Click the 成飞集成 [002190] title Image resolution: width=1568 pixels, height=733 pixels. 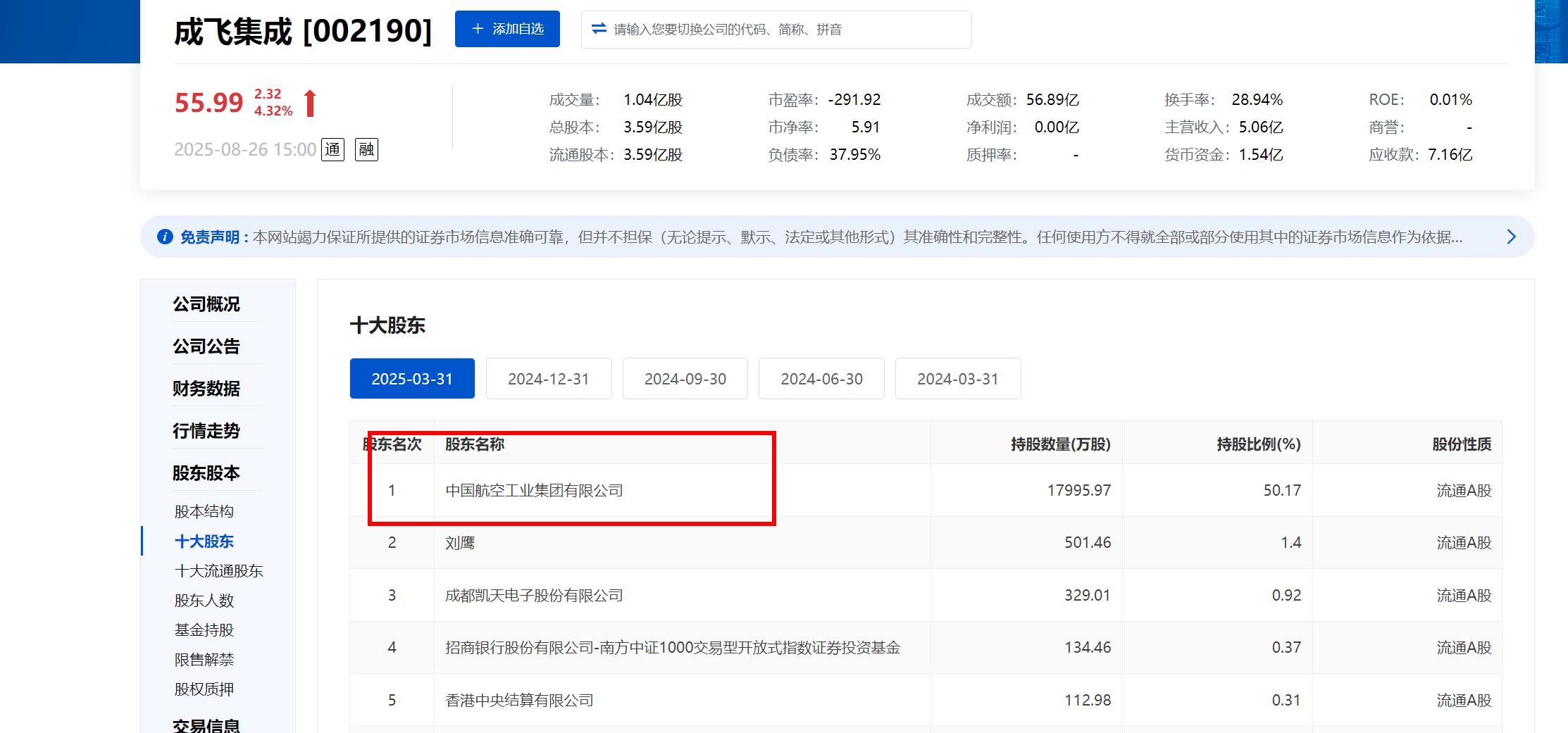tap(303, 31)
